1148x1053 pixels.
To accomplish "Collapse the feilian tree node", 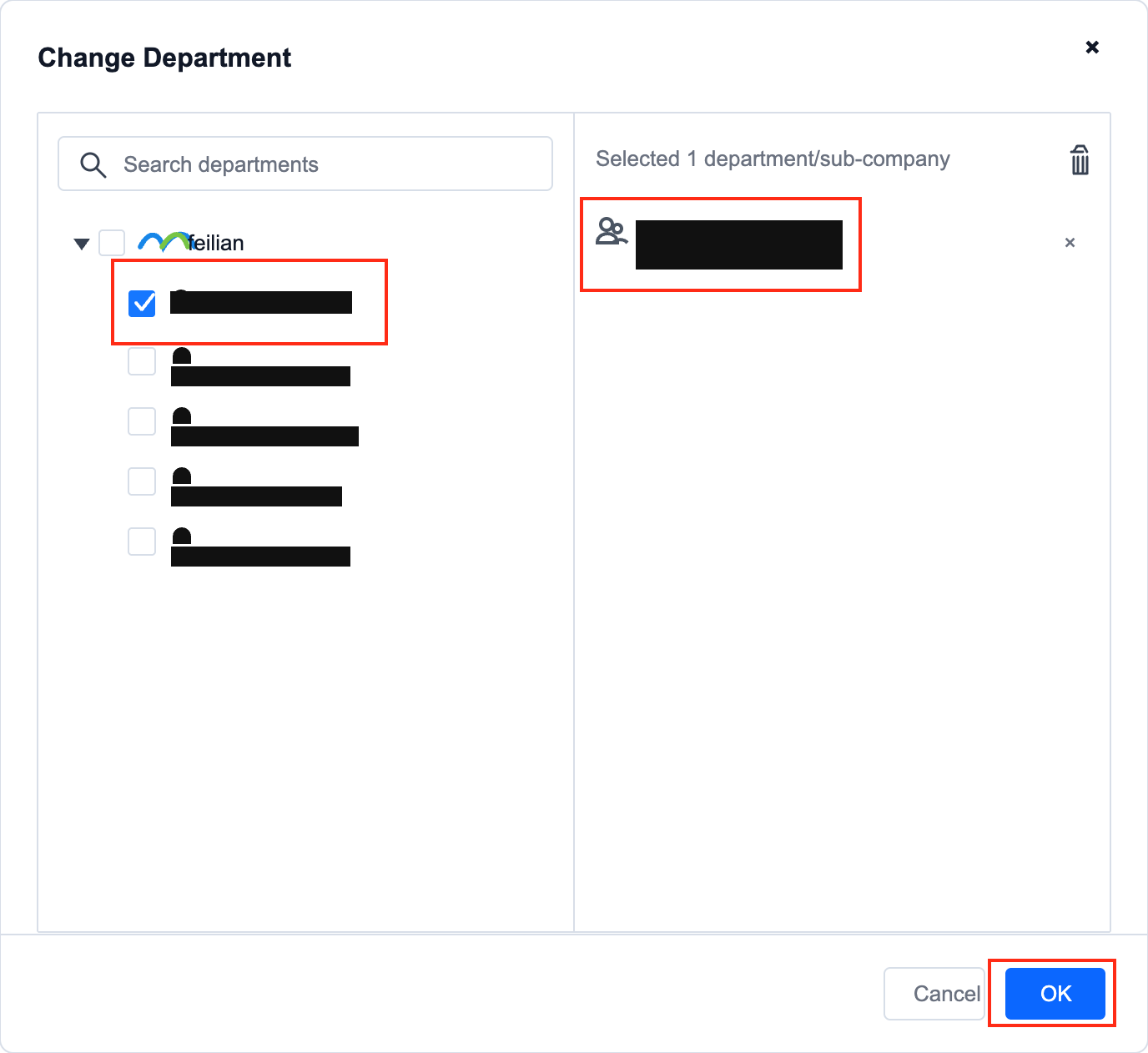I will tap(81, 244).
